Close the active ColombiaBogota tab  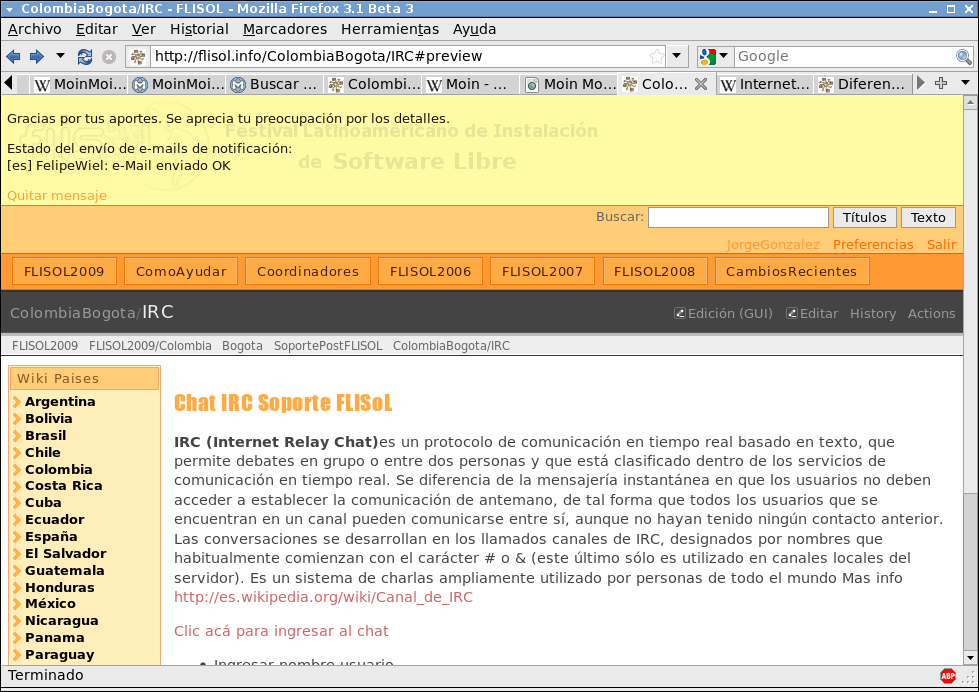[701, 84]
